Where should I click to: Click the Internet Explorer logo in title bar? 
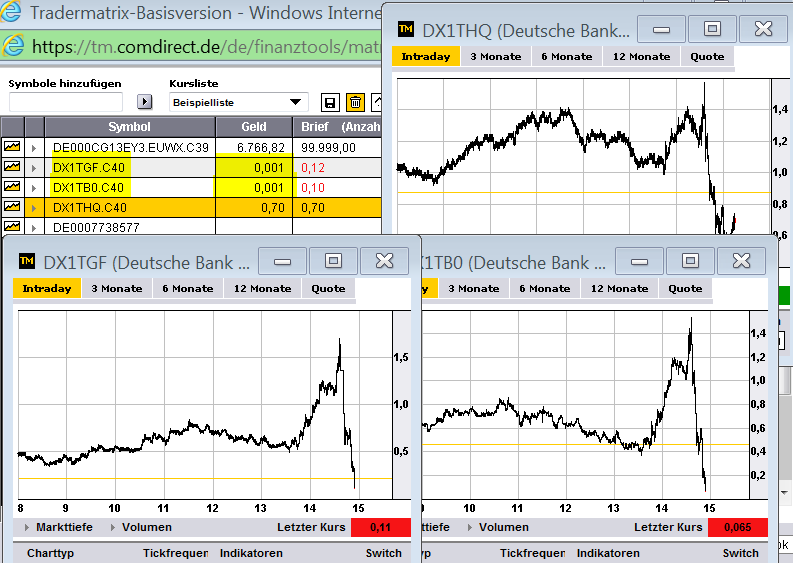[11, 12]
